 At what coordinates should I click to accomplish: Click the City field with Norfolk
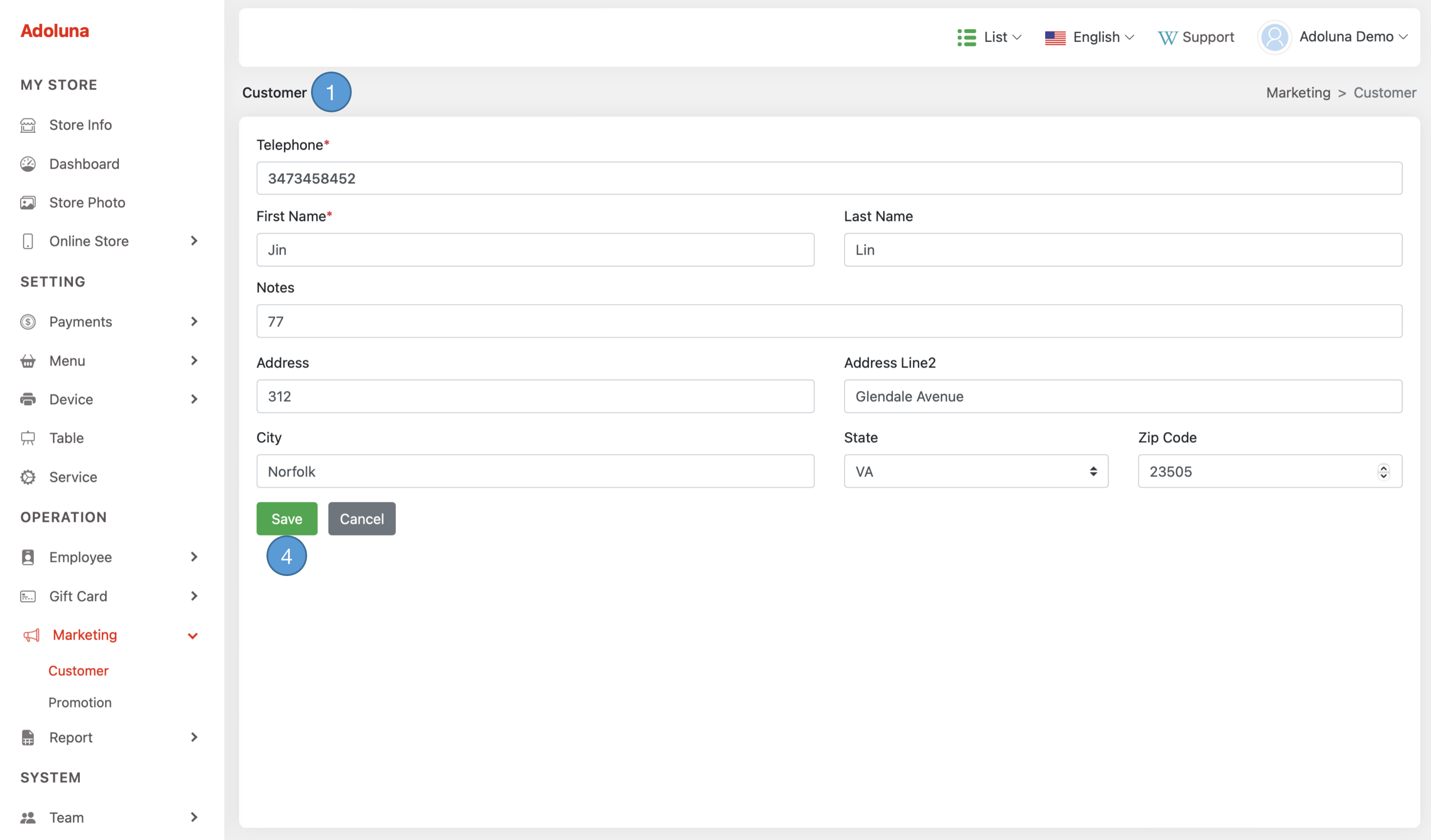coord(535,471)
